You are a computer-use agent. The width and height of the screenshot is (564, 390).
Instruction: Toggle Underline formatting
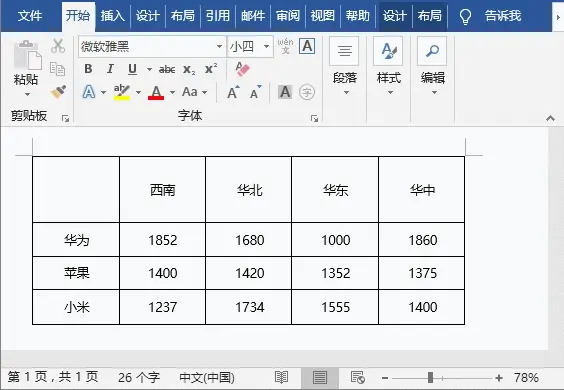tap(132, 69)
